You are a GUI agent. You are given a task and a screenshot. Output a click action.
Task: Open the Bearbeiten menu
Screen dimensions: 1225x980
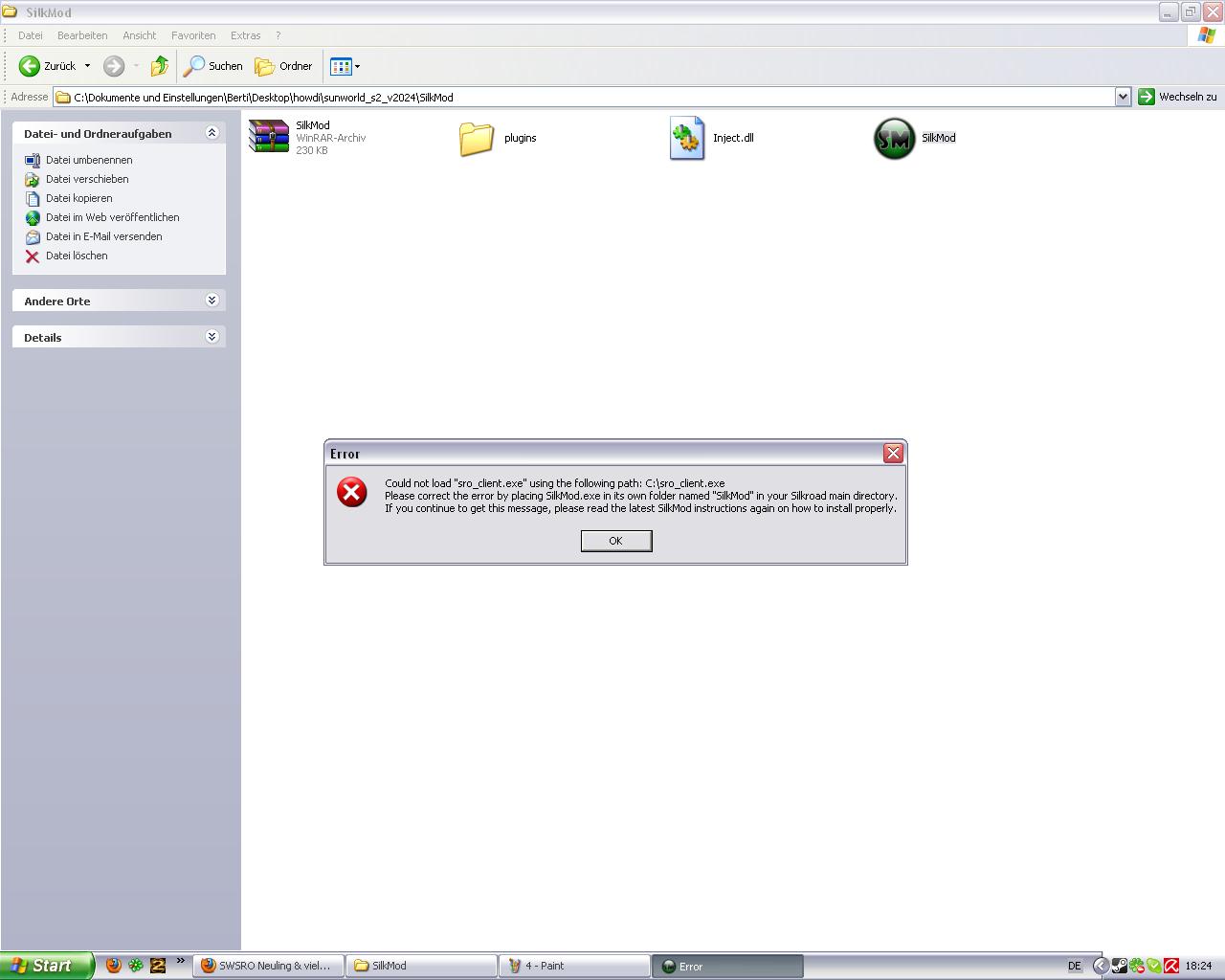tap(82, 35)
